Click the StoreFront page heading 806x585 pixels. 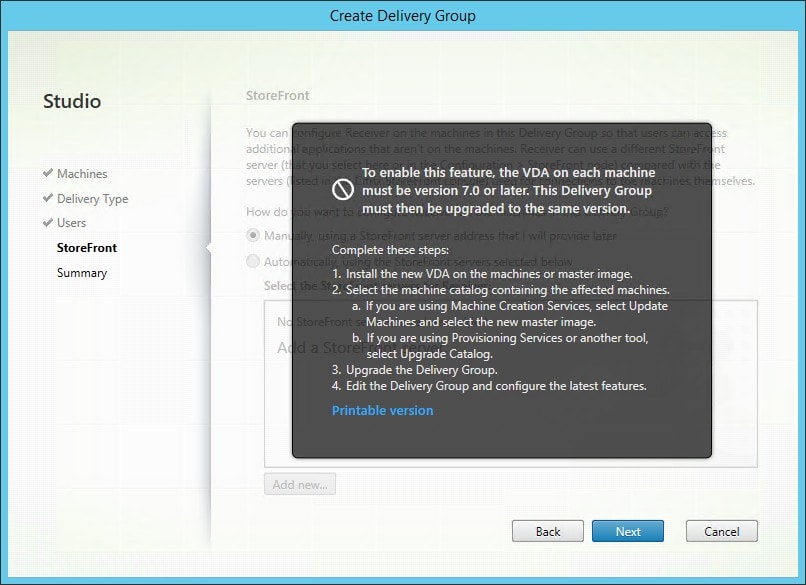pos(278,96)
